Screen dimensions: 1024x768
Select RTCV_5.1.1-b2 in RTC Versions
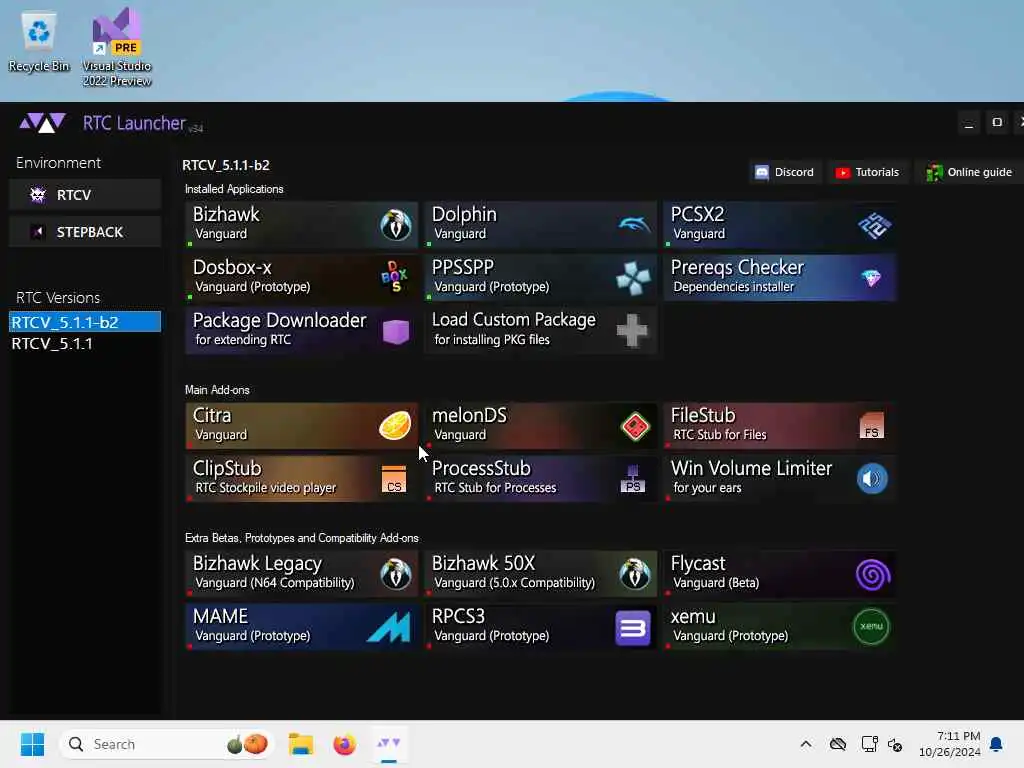[x=85, y=322]
